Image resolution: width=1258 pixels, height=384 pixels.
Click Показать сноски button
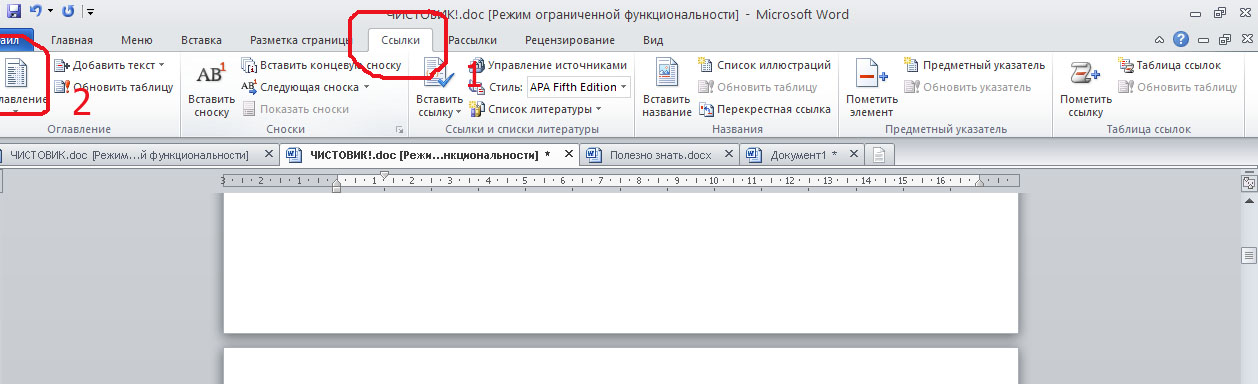point(296,109)
